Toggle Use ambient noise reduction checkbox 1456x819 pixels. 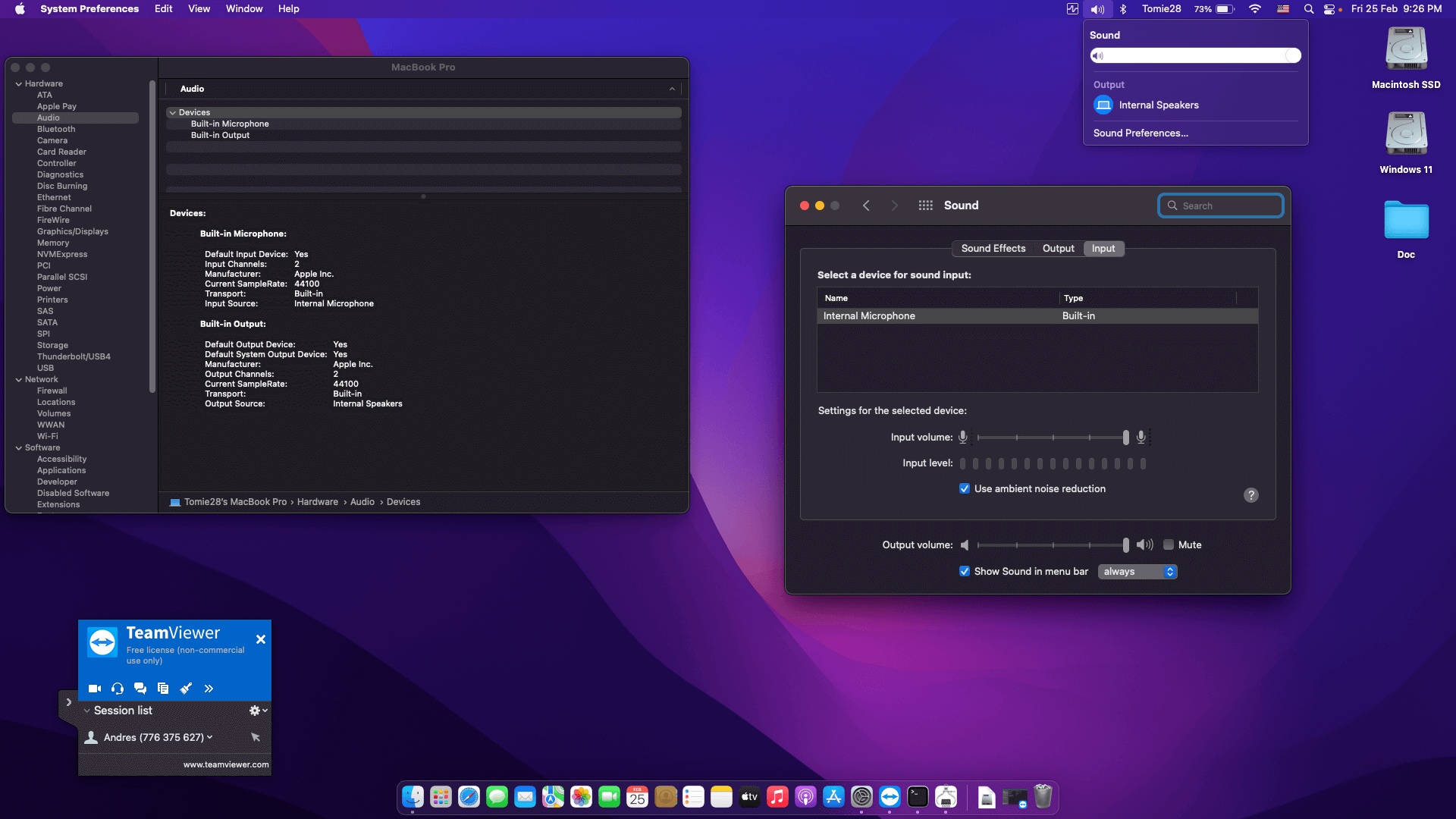pyautogui.click(x=965, y=489)
